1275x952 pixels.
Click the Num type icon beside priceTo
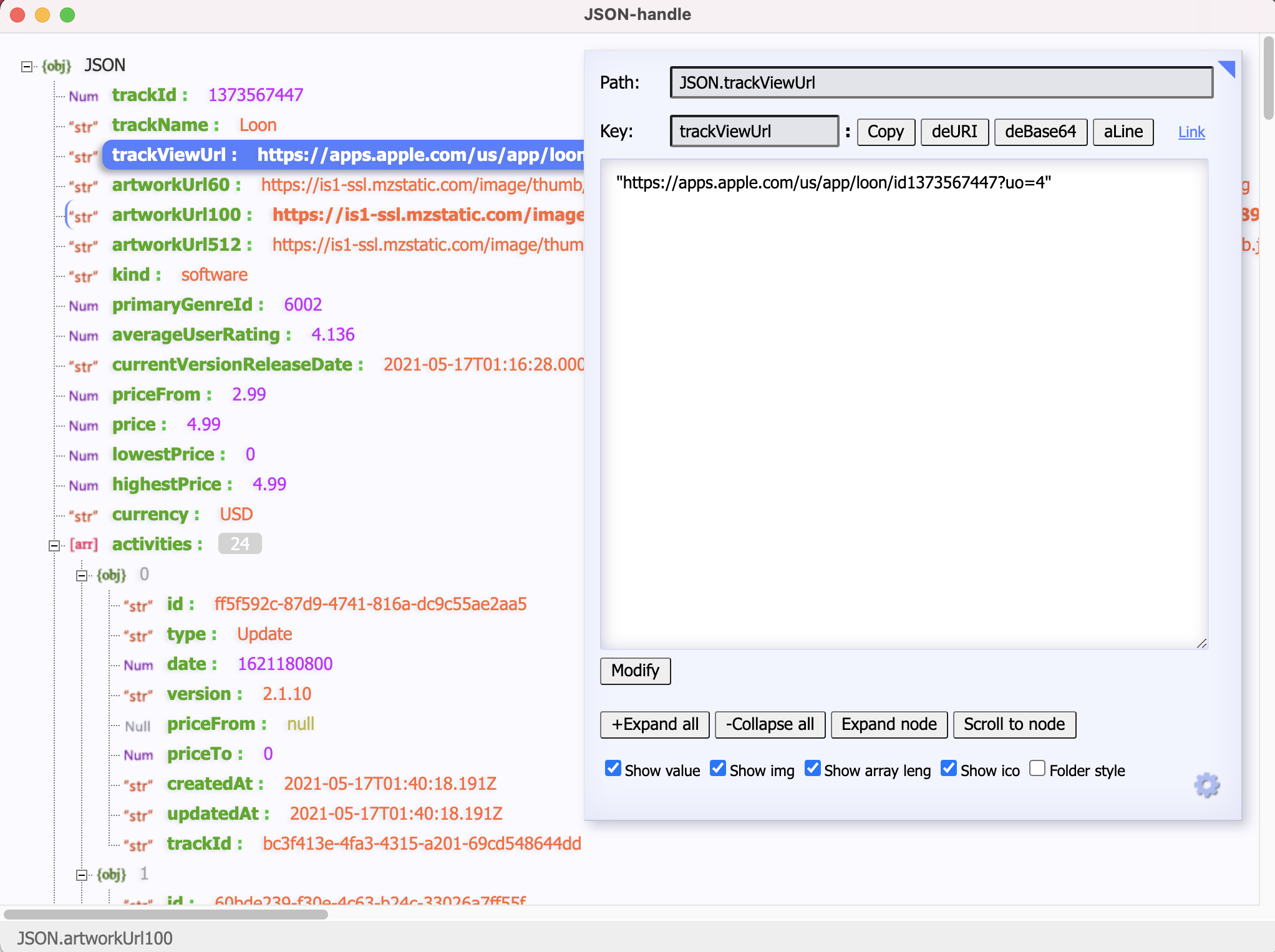[138, 755]
